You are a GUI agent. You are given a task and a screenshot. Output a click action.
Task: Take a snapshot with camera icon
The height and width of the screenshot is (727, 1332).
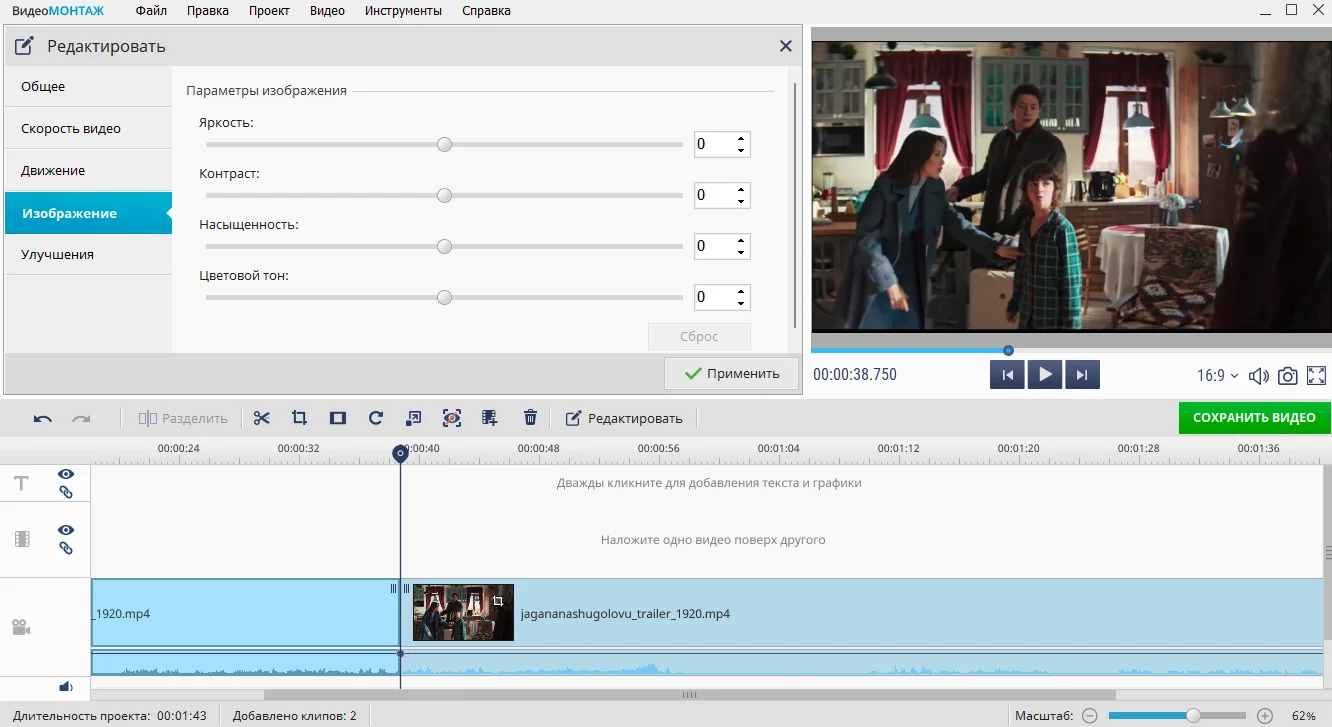(x=1288, y=376)
